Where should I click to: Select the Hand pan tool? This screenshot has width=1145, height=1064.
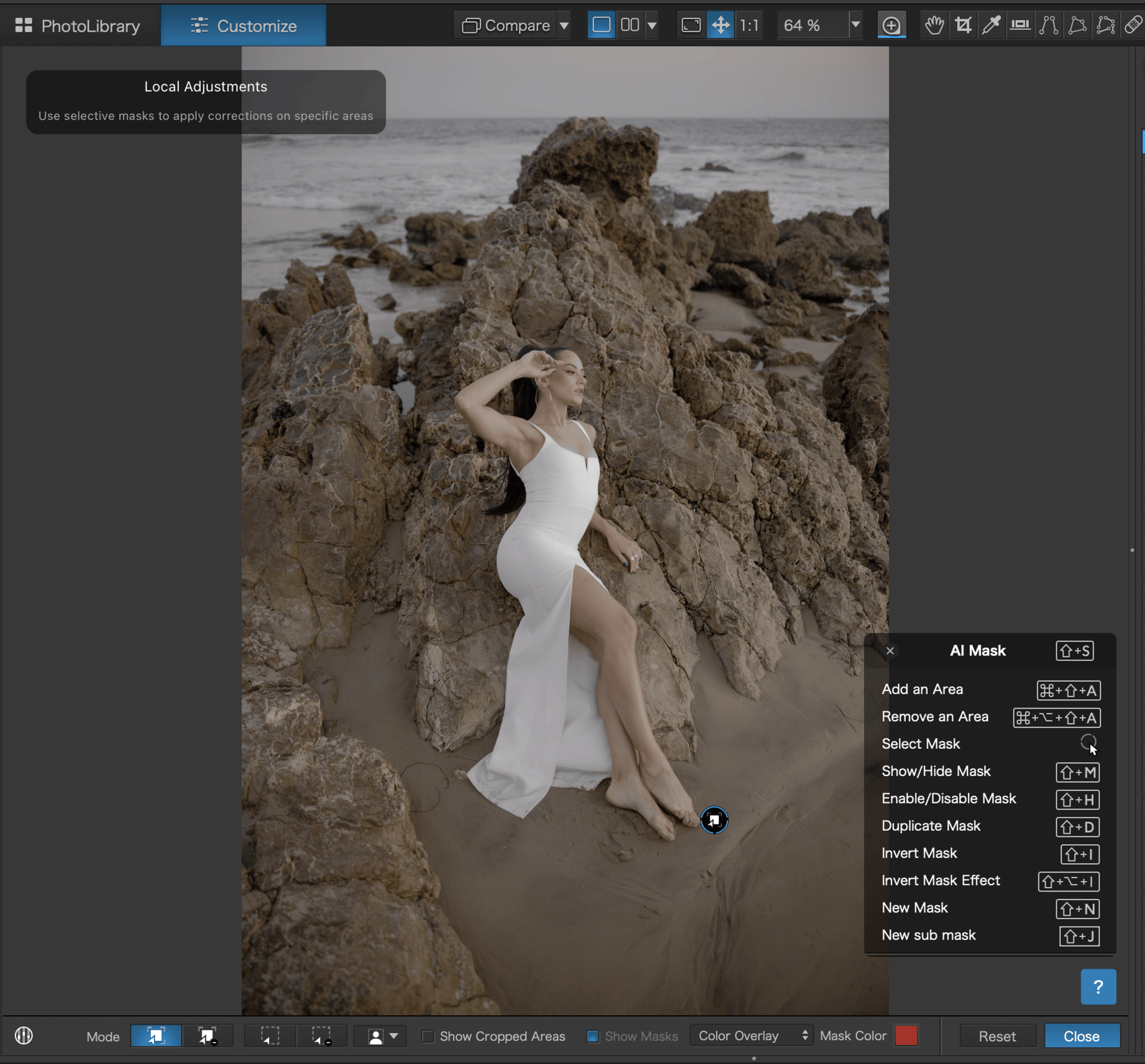934,25
